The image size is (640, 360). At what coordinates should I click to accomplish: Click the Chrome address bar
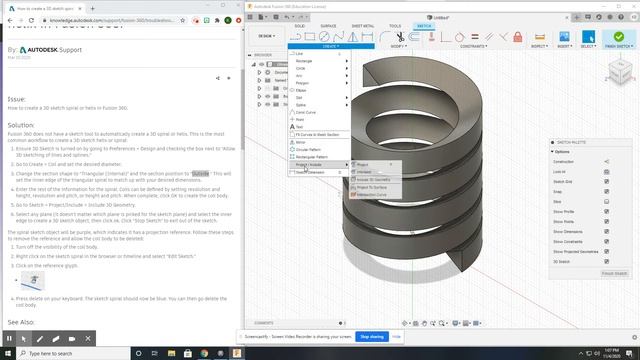pos(112,20)
